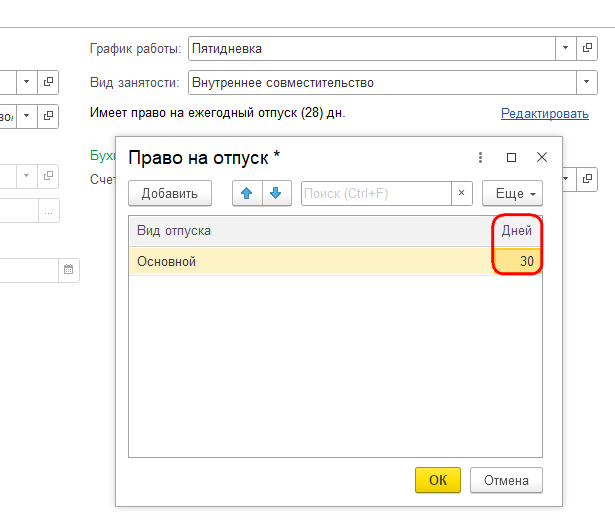Image resolution: width=615 pixels, height=529 pixels.
Task: Move the row up with the blue up arrow
Action: [x=247, y=193]
